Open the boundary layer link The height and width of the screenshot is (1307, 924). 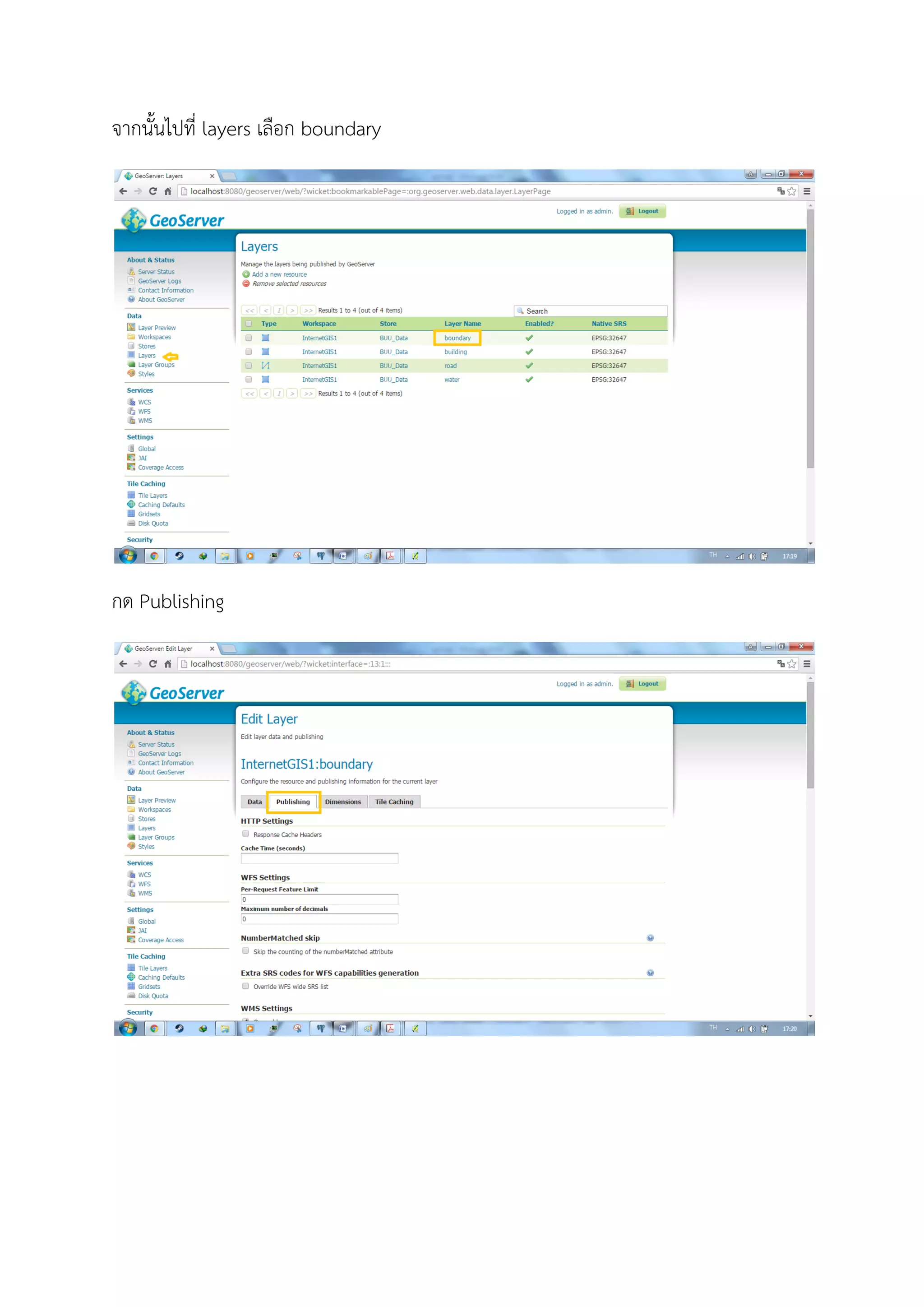click(x=457, y=338)
